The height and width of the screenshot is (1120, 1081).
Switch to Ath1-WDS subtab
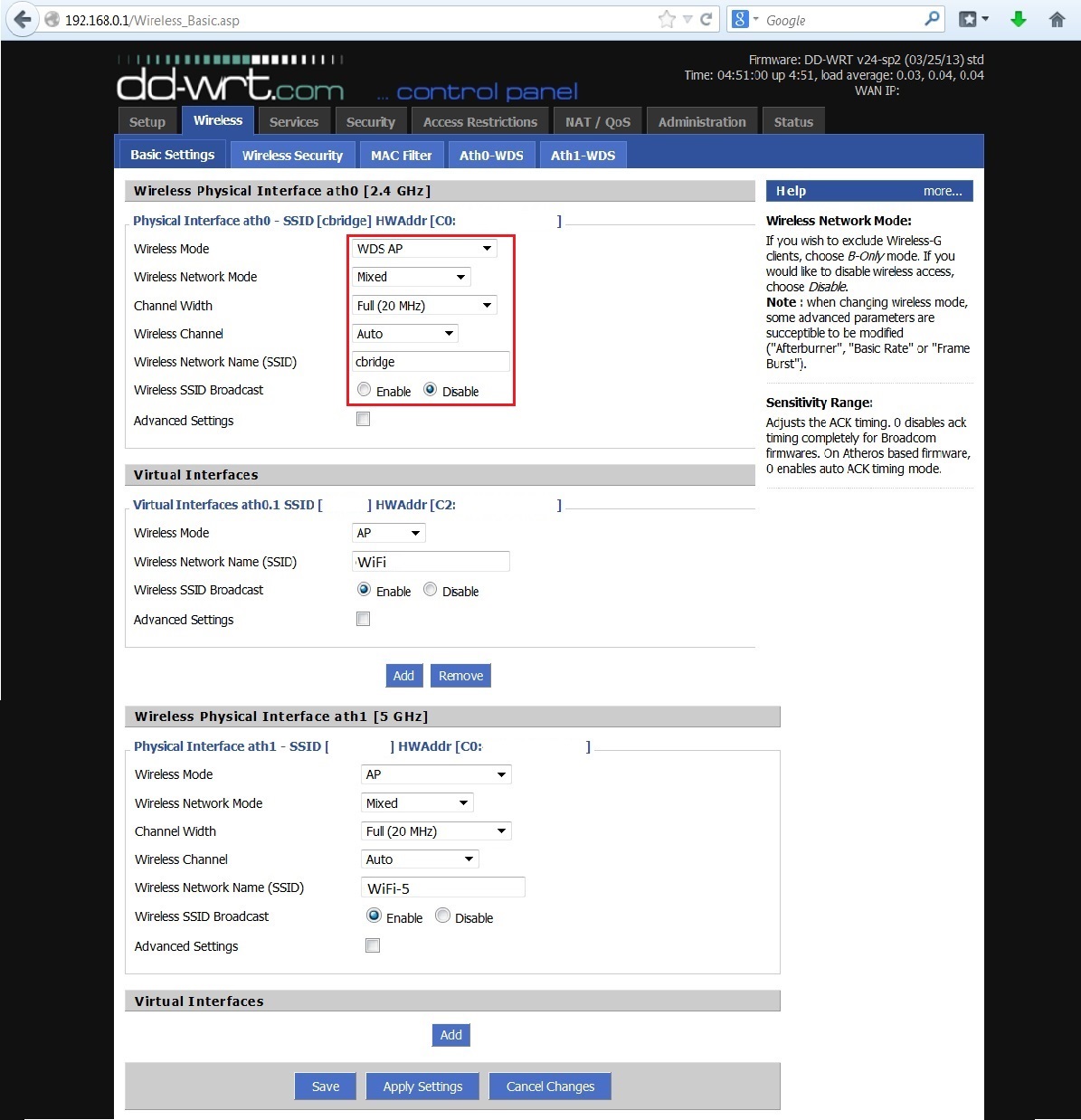(583, 156)
